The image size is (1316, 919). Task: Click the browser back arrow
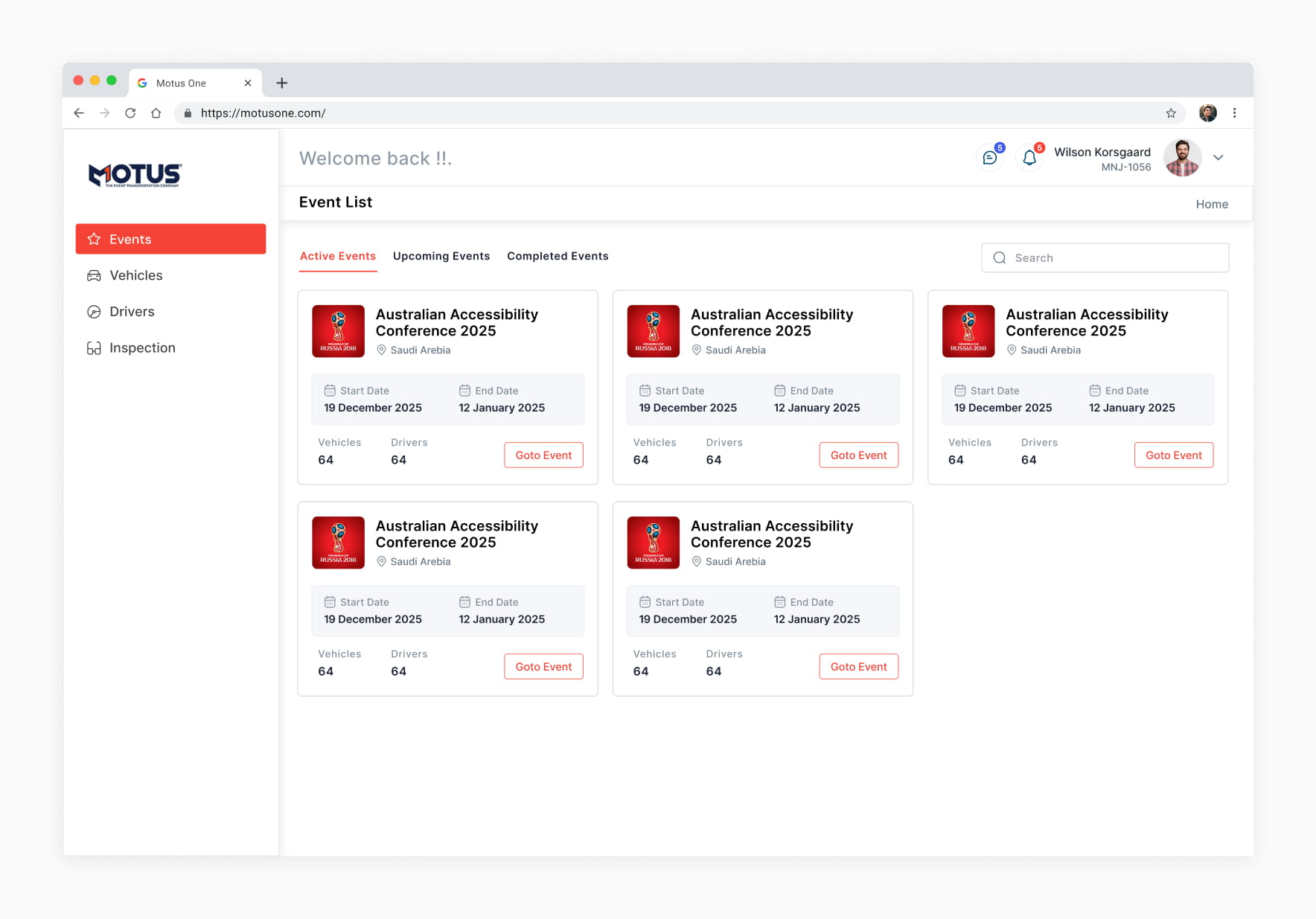[79, 113]
